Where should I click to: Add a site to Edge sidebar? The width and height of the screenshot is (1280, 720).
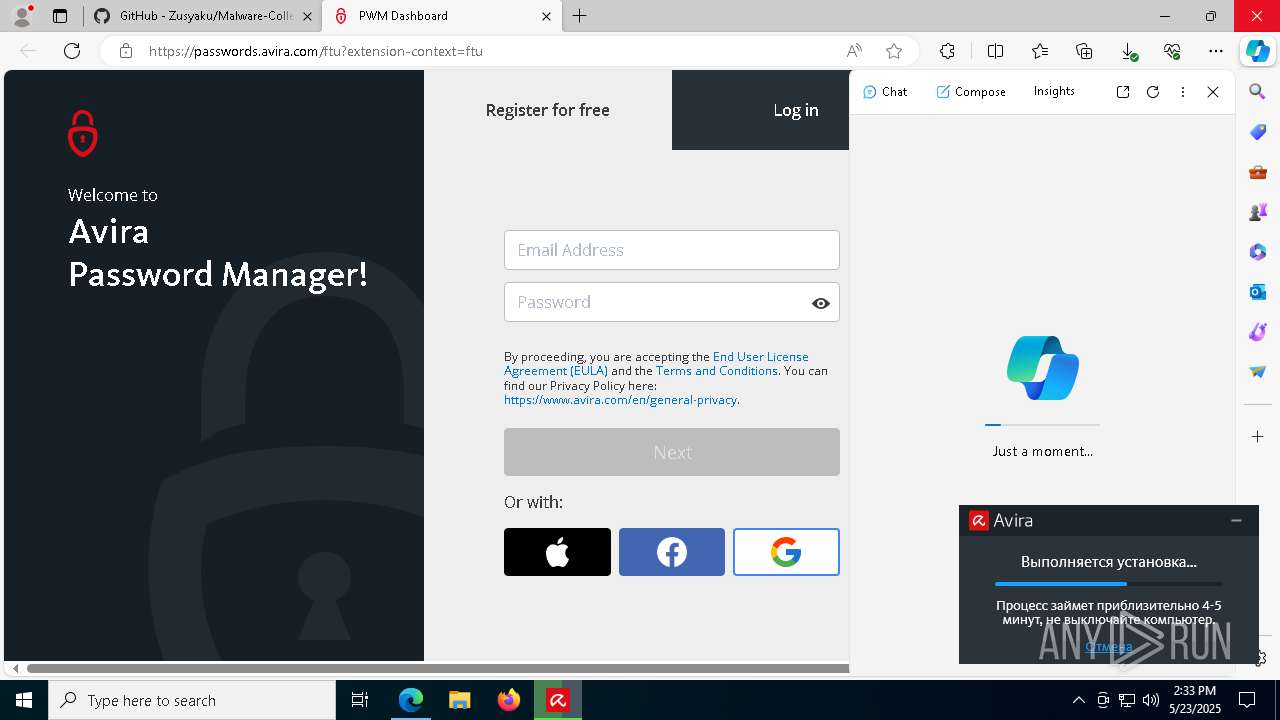coord(1258,437)
